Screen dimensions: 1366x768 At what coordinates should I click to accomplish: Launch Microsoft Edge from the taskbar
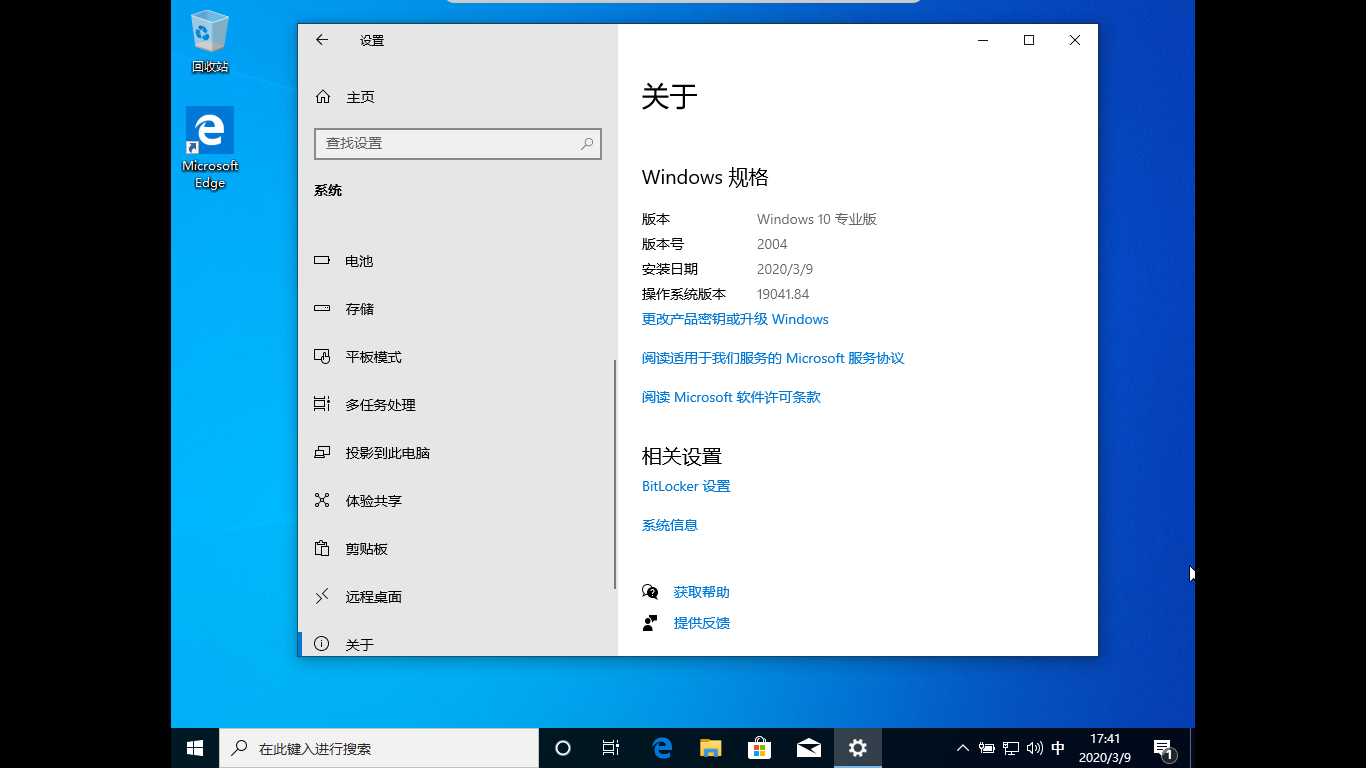(661, 747)
